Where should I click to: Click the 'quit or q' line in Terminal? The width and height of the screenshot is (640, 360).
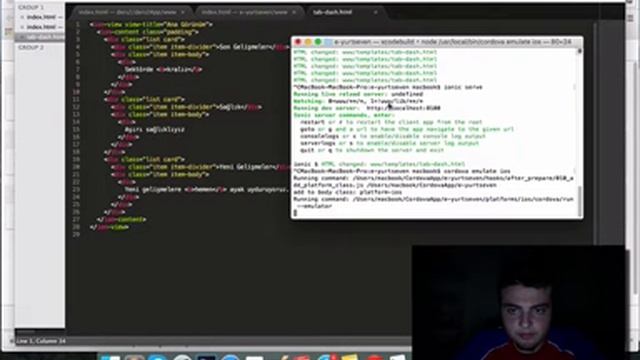pos(372,150)
